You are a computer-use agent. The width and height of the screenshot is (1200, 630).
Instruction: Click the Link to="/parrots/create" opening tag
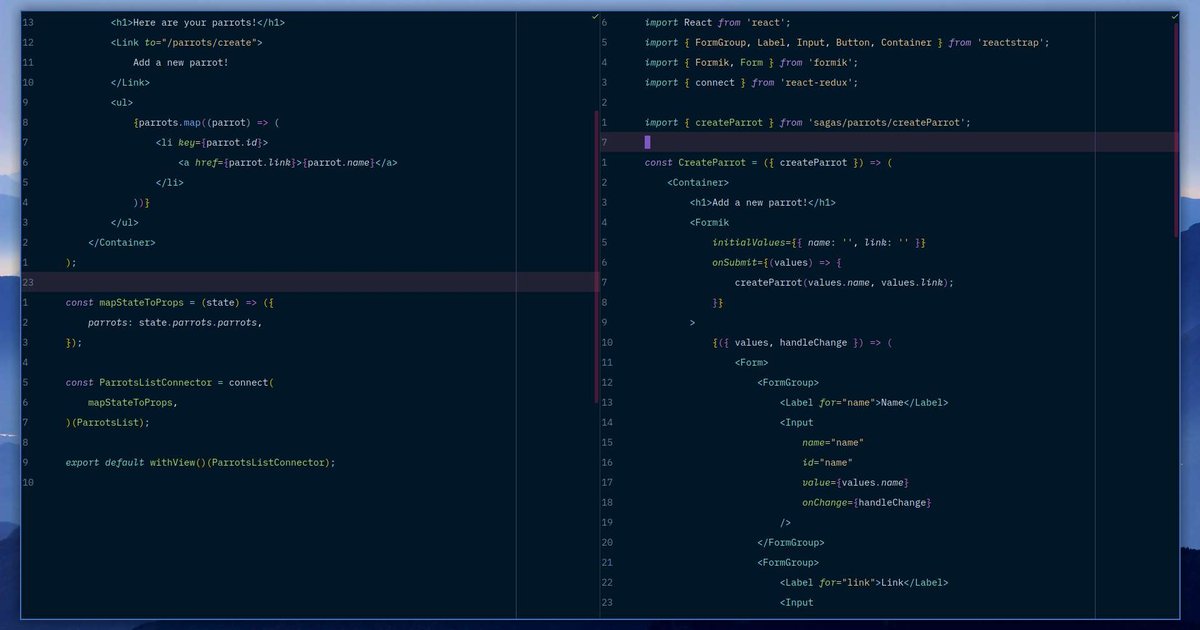point(187,42)
